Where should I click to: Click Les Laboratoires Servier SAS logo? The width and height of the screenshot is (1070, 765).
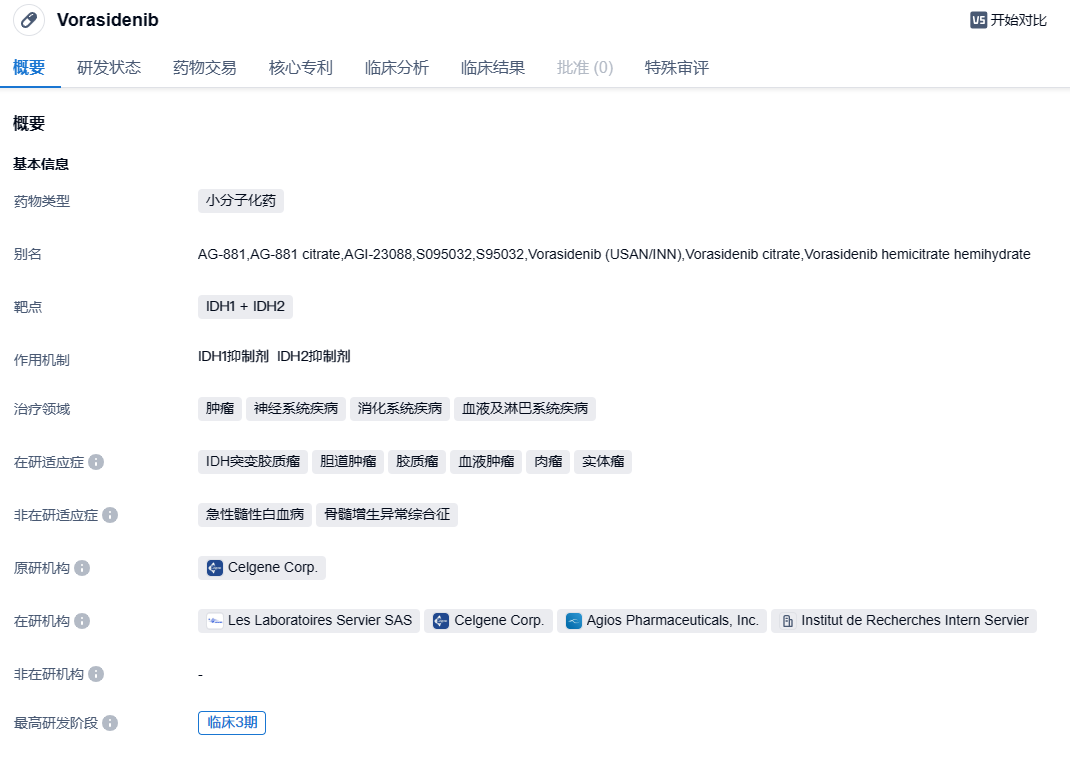[x=215, y=621]
